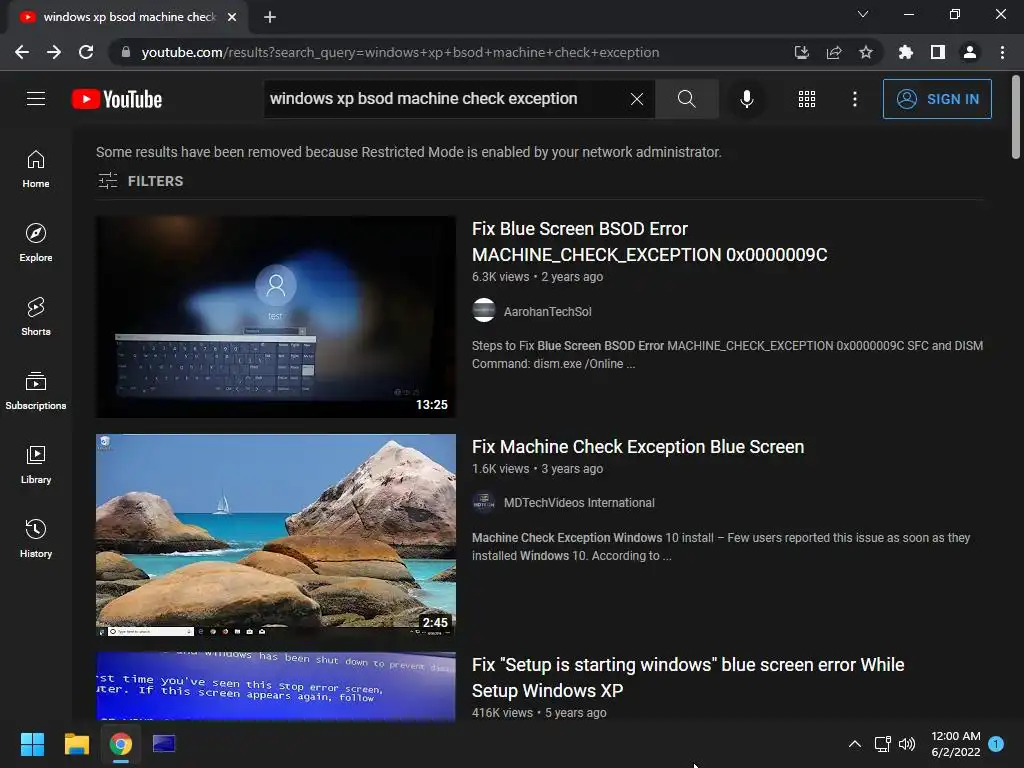Click the SIGN IN button
1024x768 pixels.
pyautogui.click(x=937, y=99)
